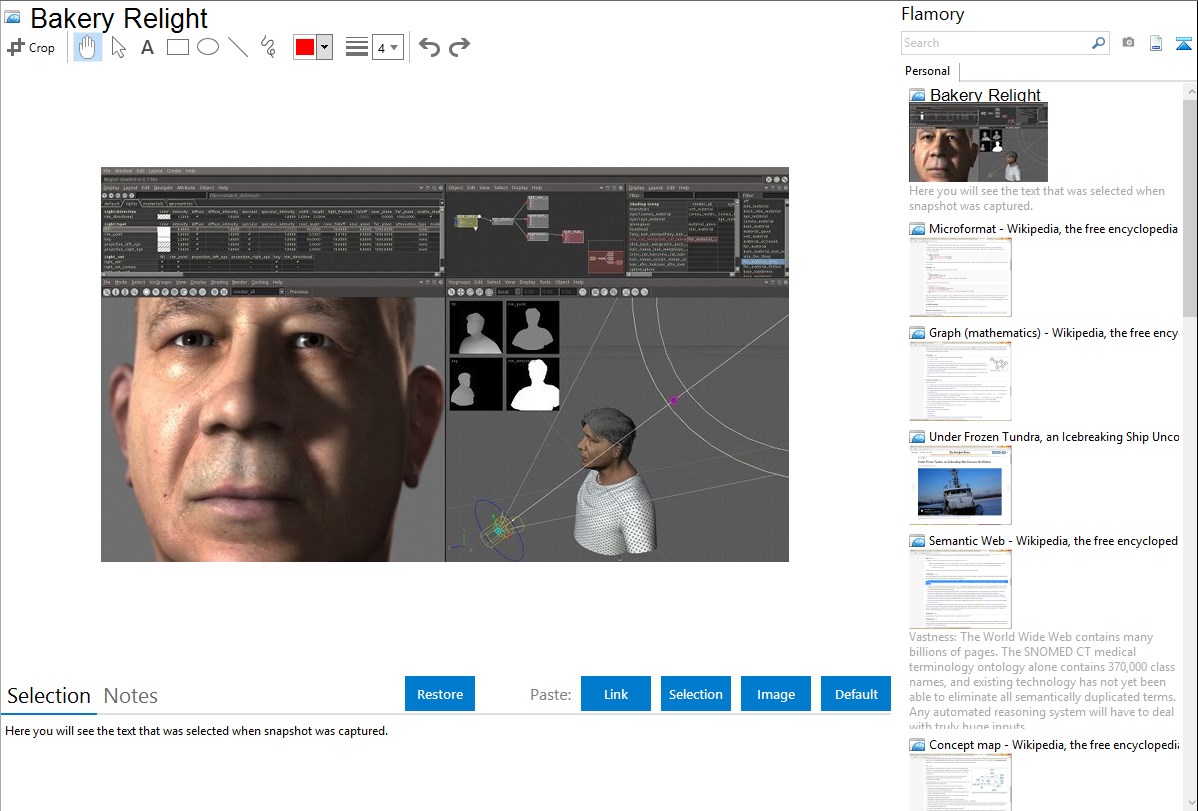Open the Concept map snapshot thumbnail
1198x811 pixels.
[960, 783]
